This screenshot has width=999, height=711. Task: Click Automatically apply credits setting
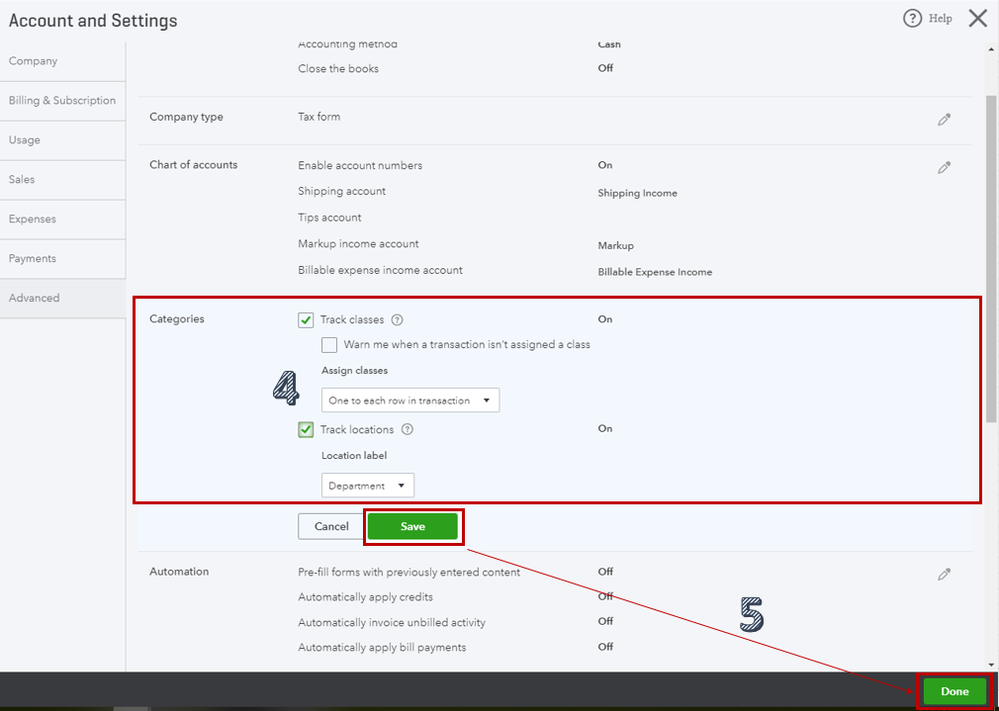pos(366,597)
